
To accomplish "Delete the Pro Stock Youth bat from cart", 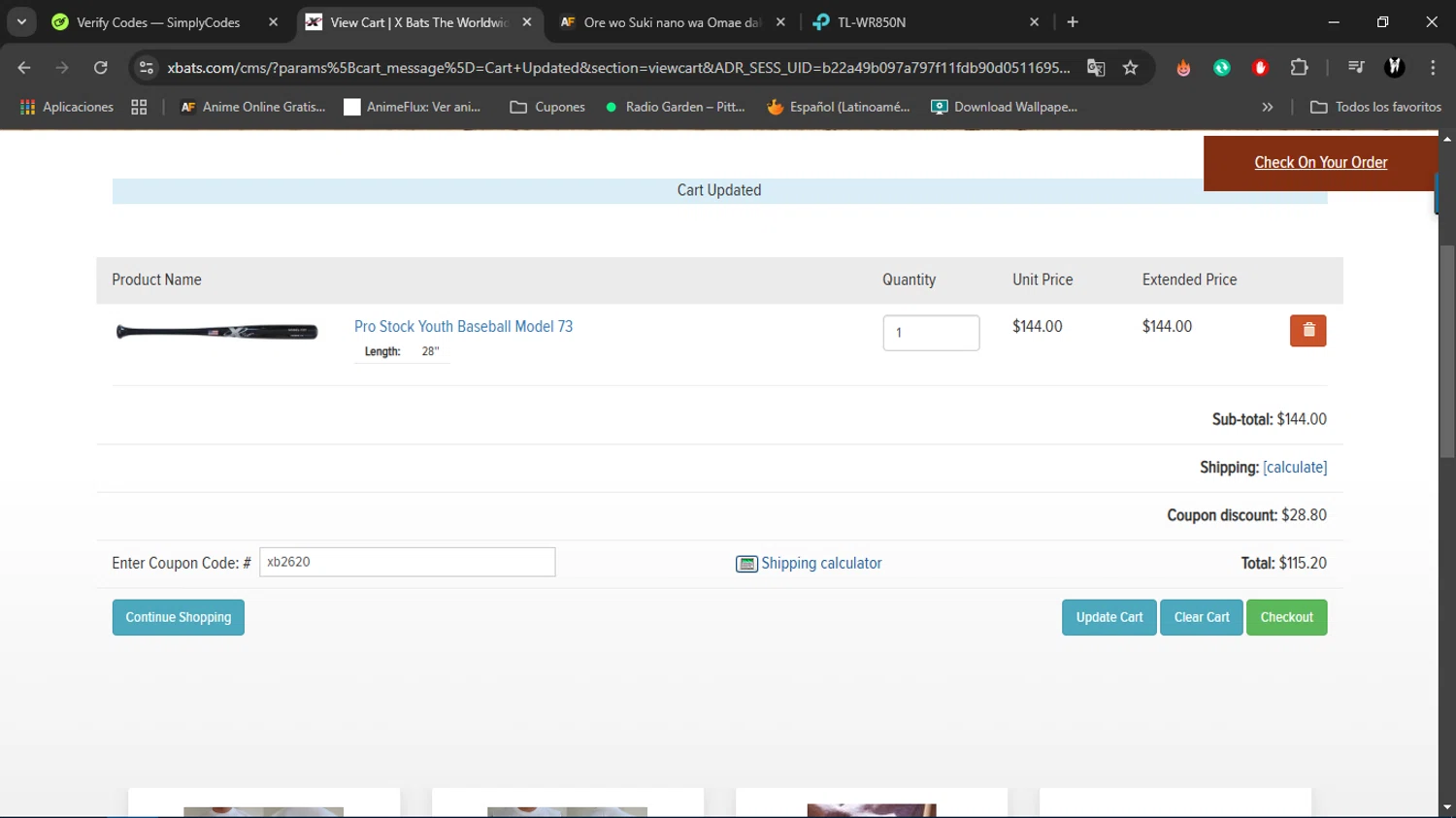I will 1307,331.
